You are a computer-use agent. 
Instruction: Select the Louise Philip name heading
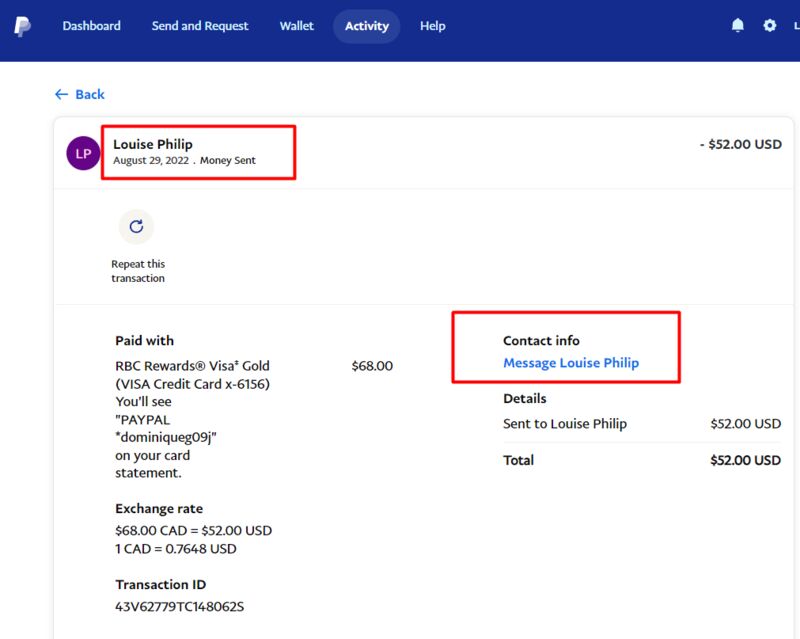click(x=153, y=144)
